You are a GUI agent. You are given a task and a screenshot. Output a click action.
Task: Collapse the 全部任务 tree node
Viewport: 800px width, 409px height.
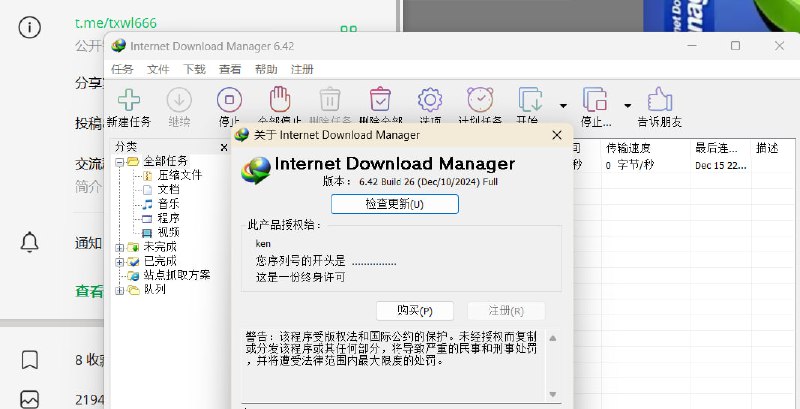tap(119, 162)
